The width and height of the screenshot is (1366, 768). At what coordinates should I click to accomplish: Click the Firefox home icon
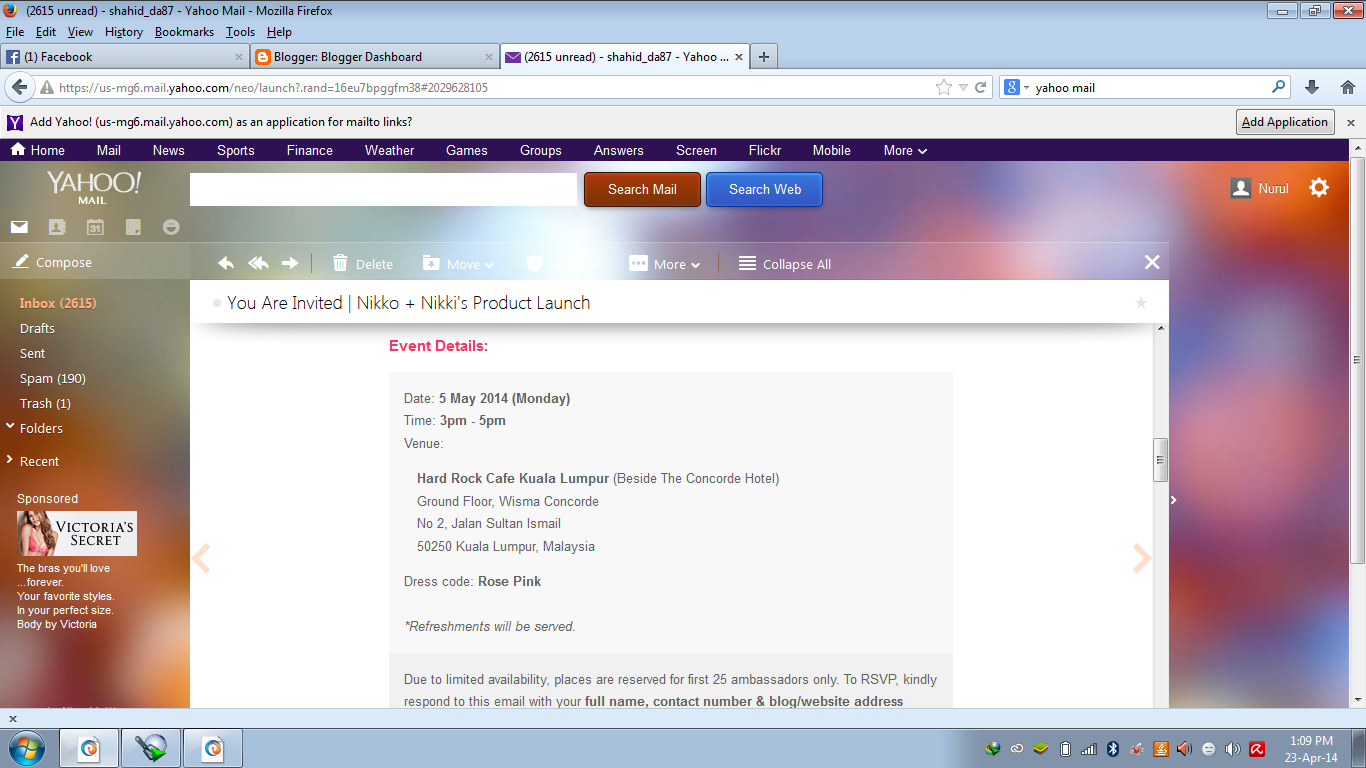click(1347, 87)
